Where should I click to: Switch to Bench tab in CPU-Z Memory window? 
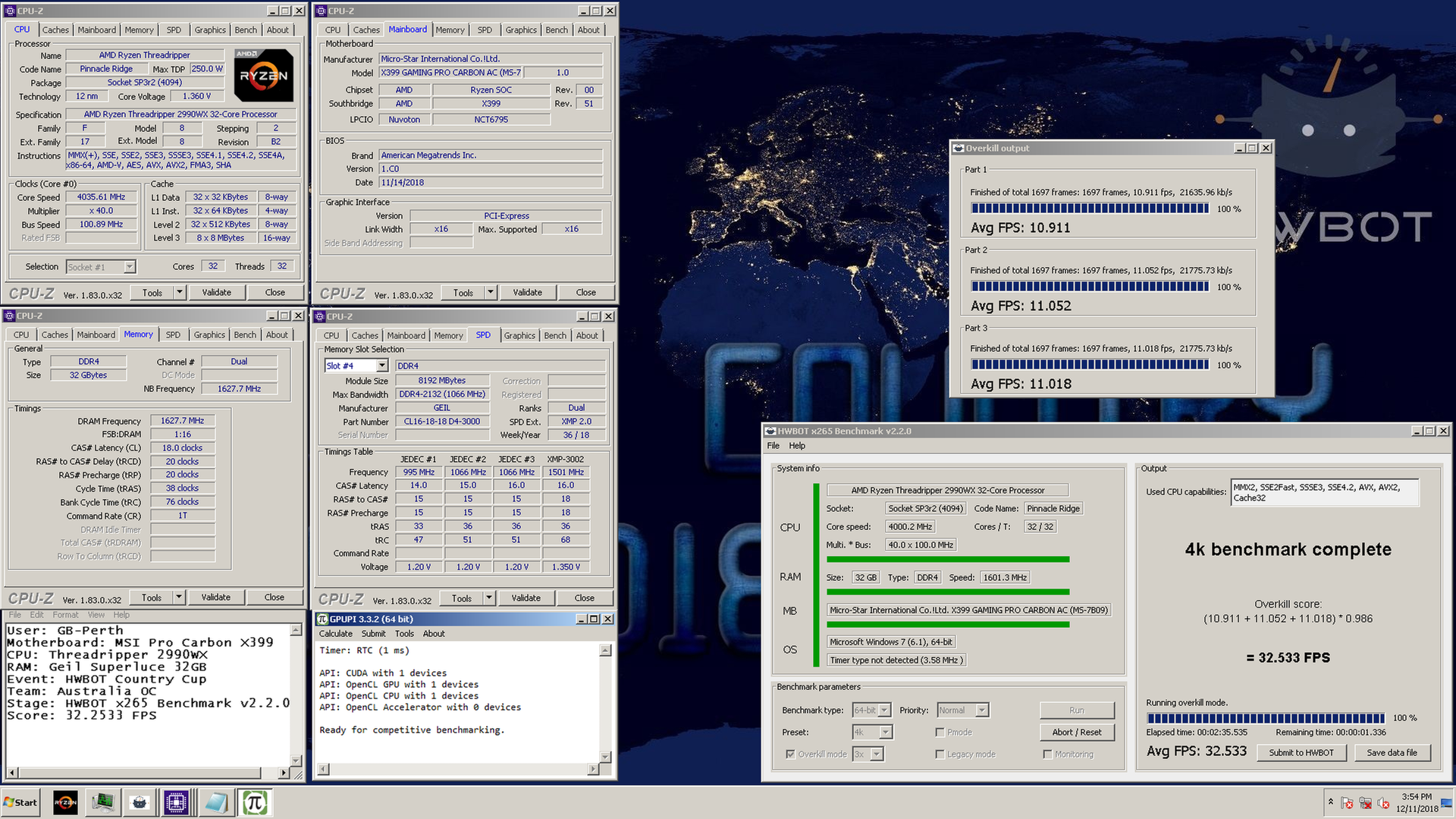245,334
